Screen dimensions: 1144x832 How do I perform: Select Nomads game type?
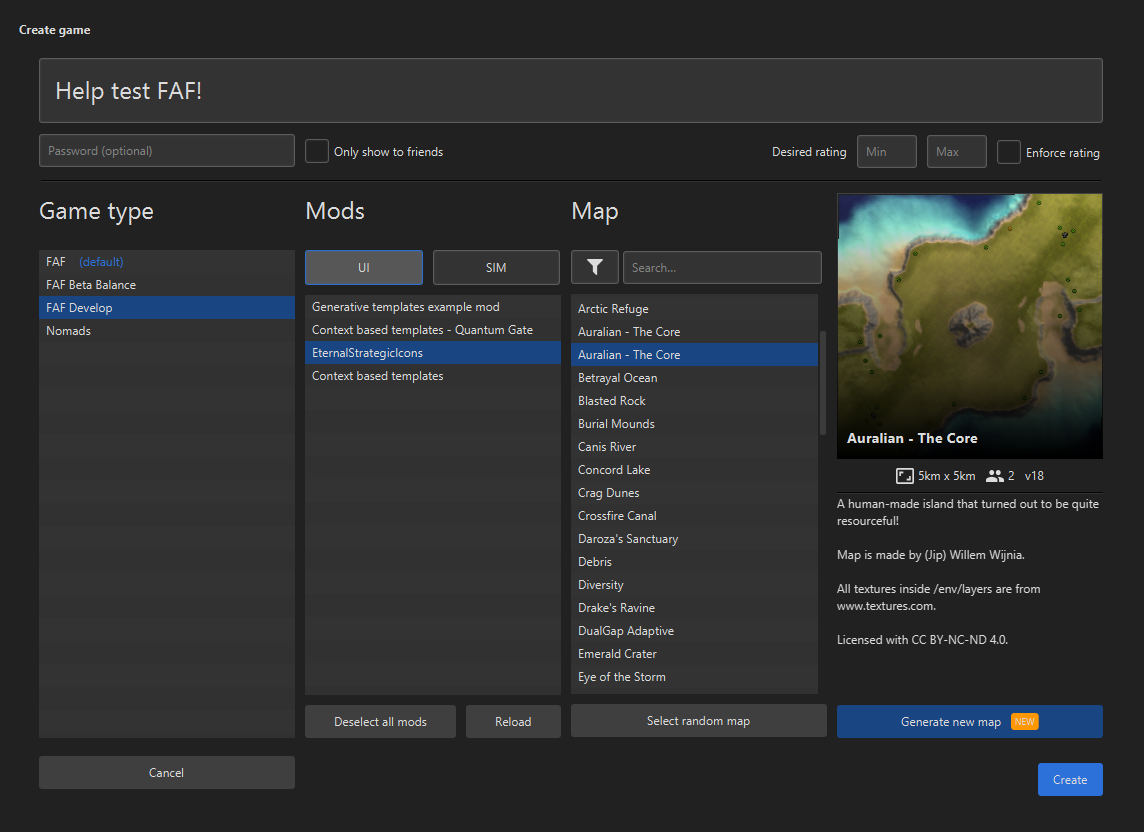coord(167,331)
